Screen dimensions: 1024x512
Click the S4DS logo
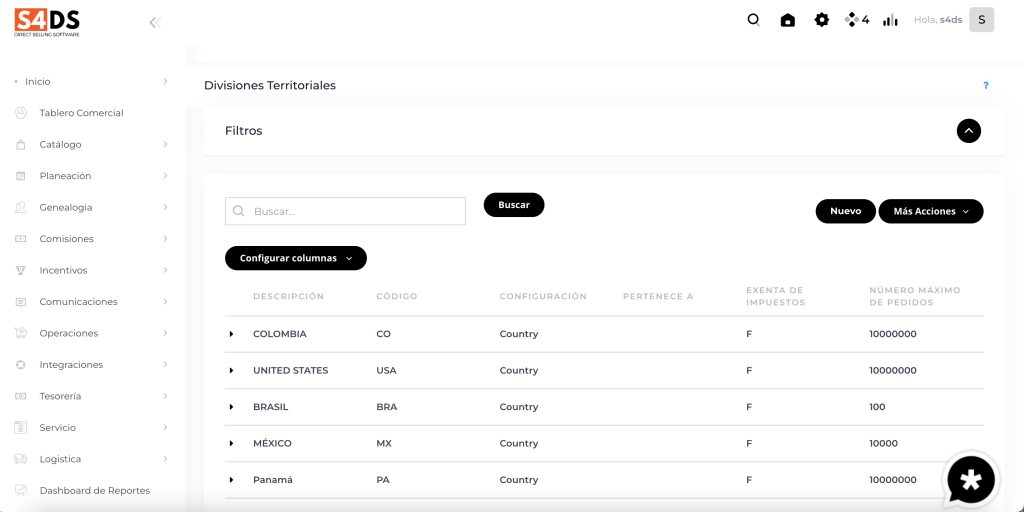(x=47, y=21)
